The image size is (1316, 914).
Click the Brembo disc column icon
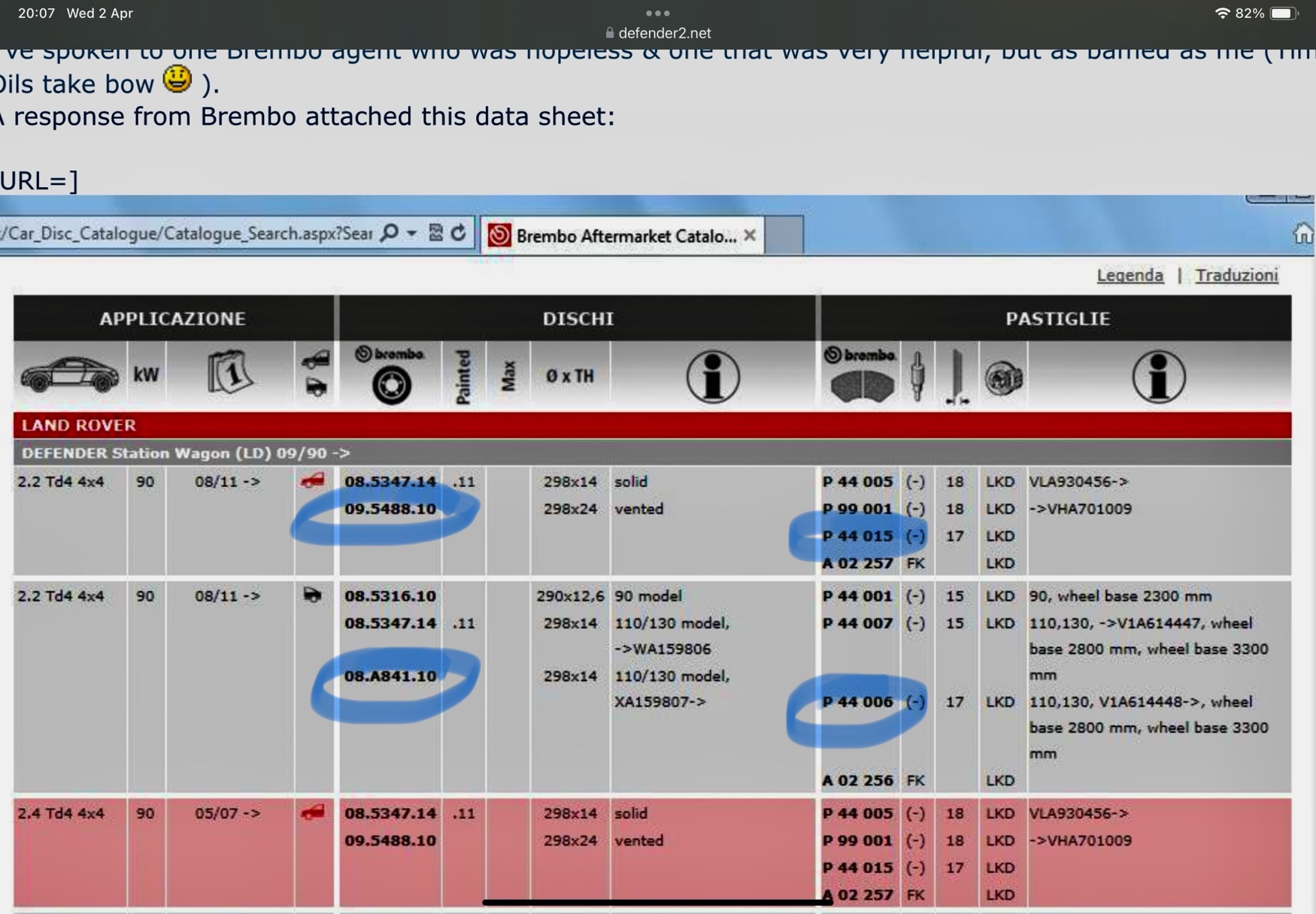pyautogui.click(x=390, y=374)
